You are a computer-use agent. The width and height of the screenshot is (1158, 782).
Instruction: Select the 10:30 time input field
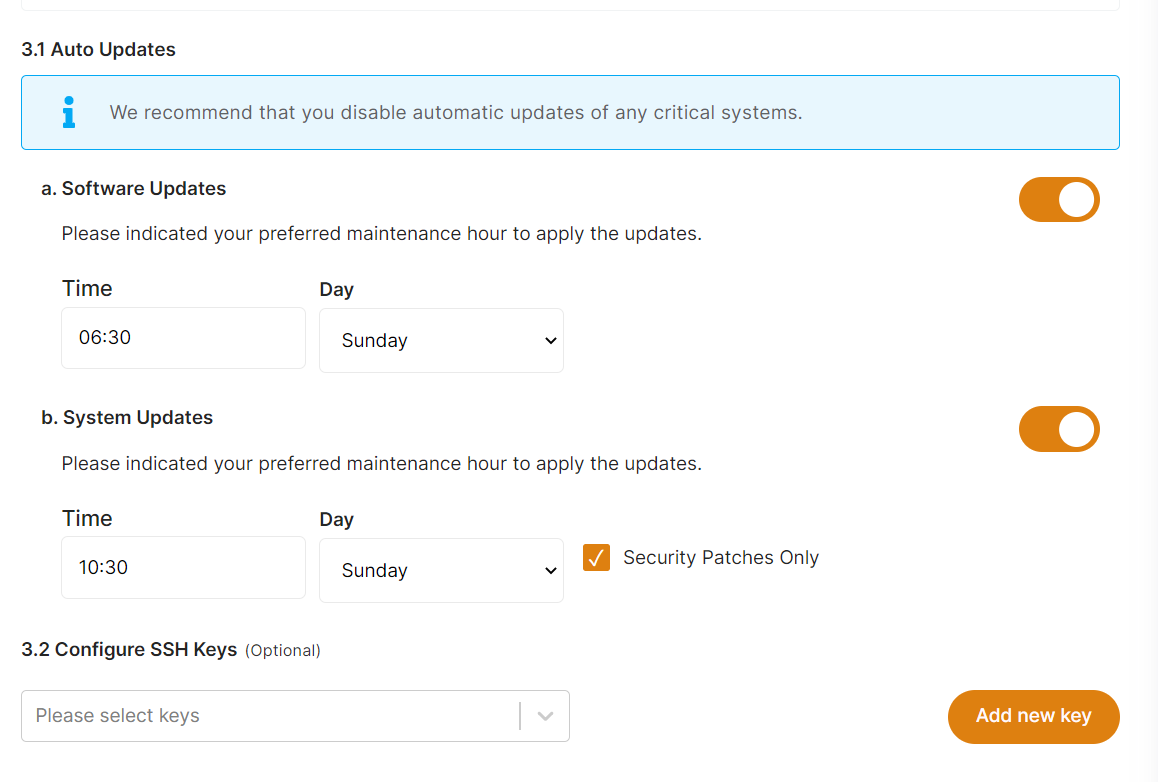coord(183,568)
